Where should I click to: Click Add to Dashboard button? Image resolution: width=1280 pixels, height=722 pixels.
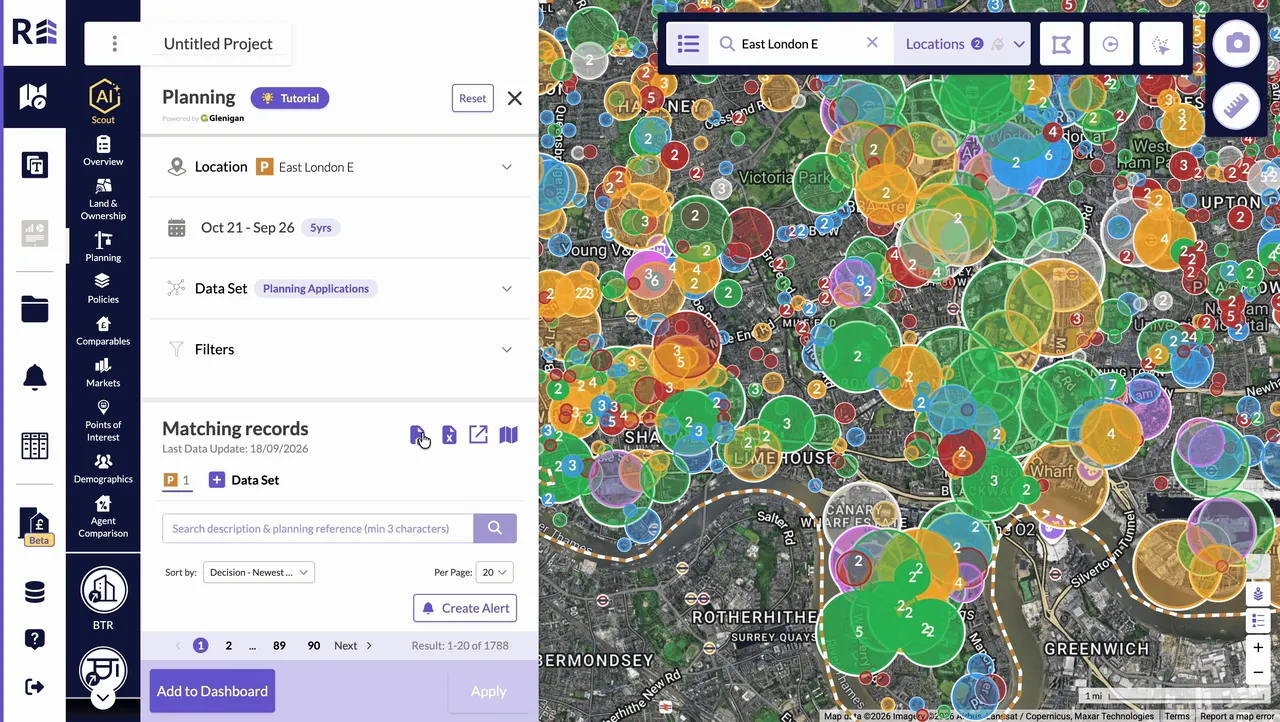pyautogui.click(x=212, y=691)
